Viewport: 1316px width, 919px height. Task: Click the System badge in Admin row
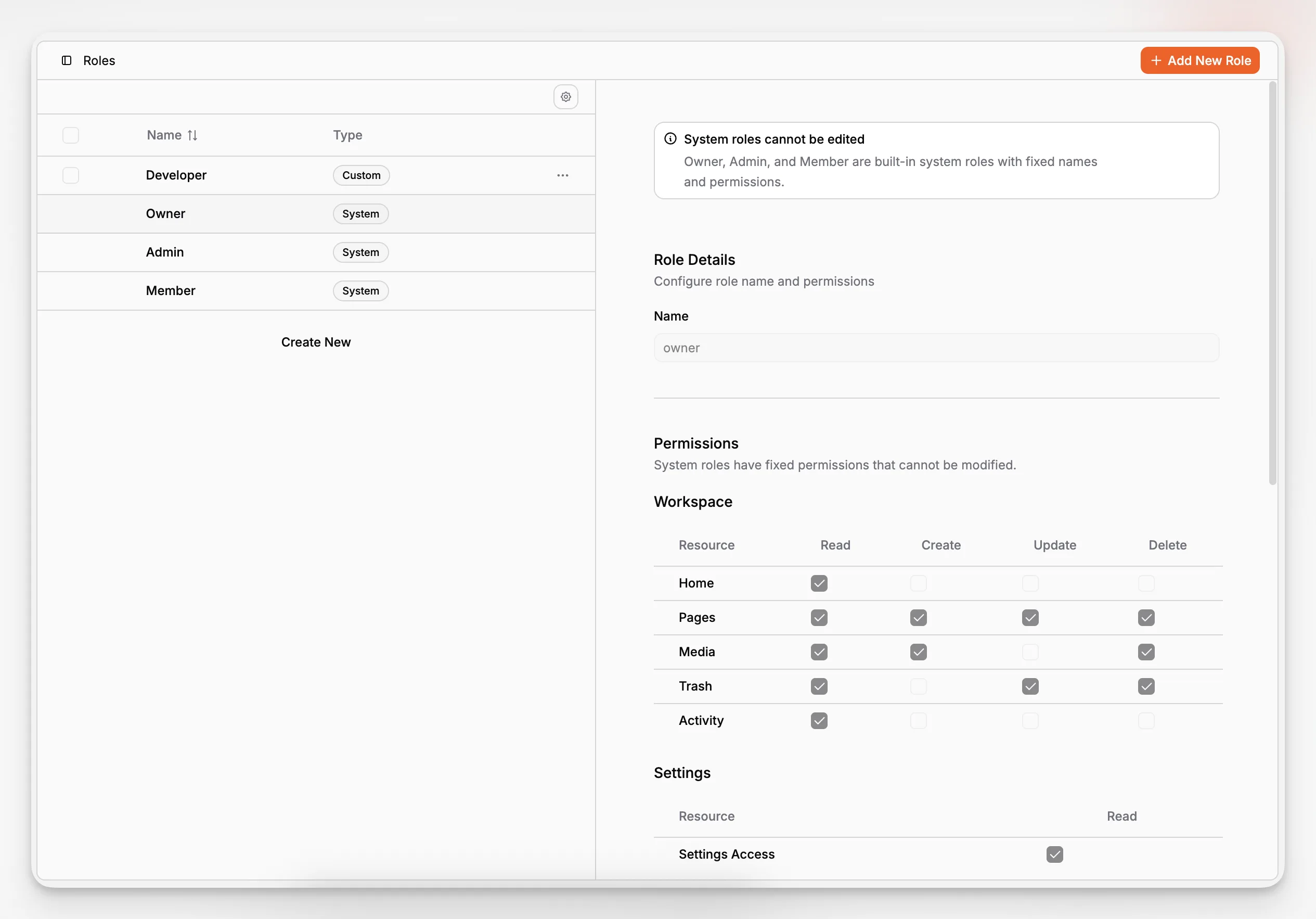(360, 252)
